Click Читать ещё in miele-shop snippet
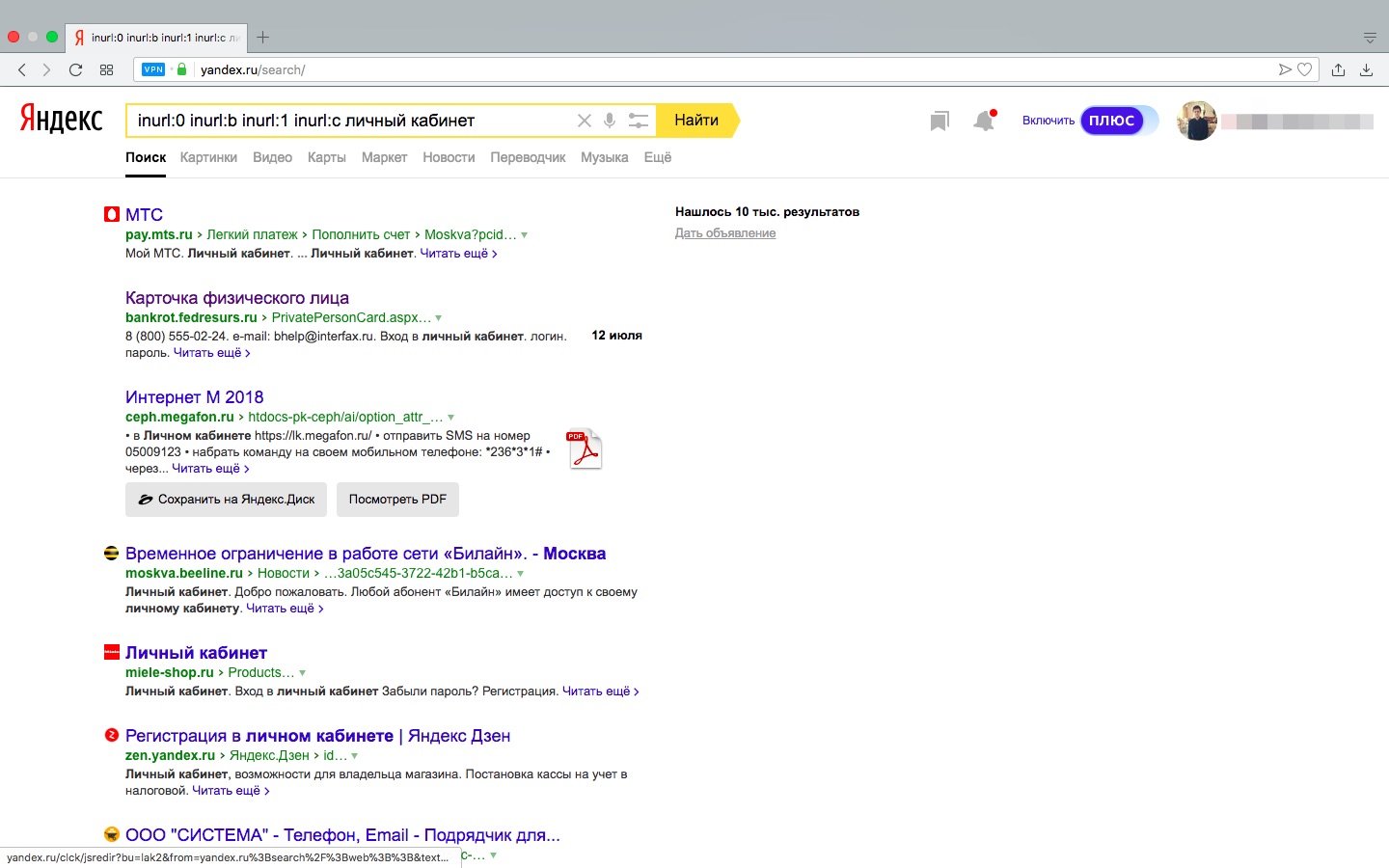This screenshot has height=868, width=1389. (601, 692)
